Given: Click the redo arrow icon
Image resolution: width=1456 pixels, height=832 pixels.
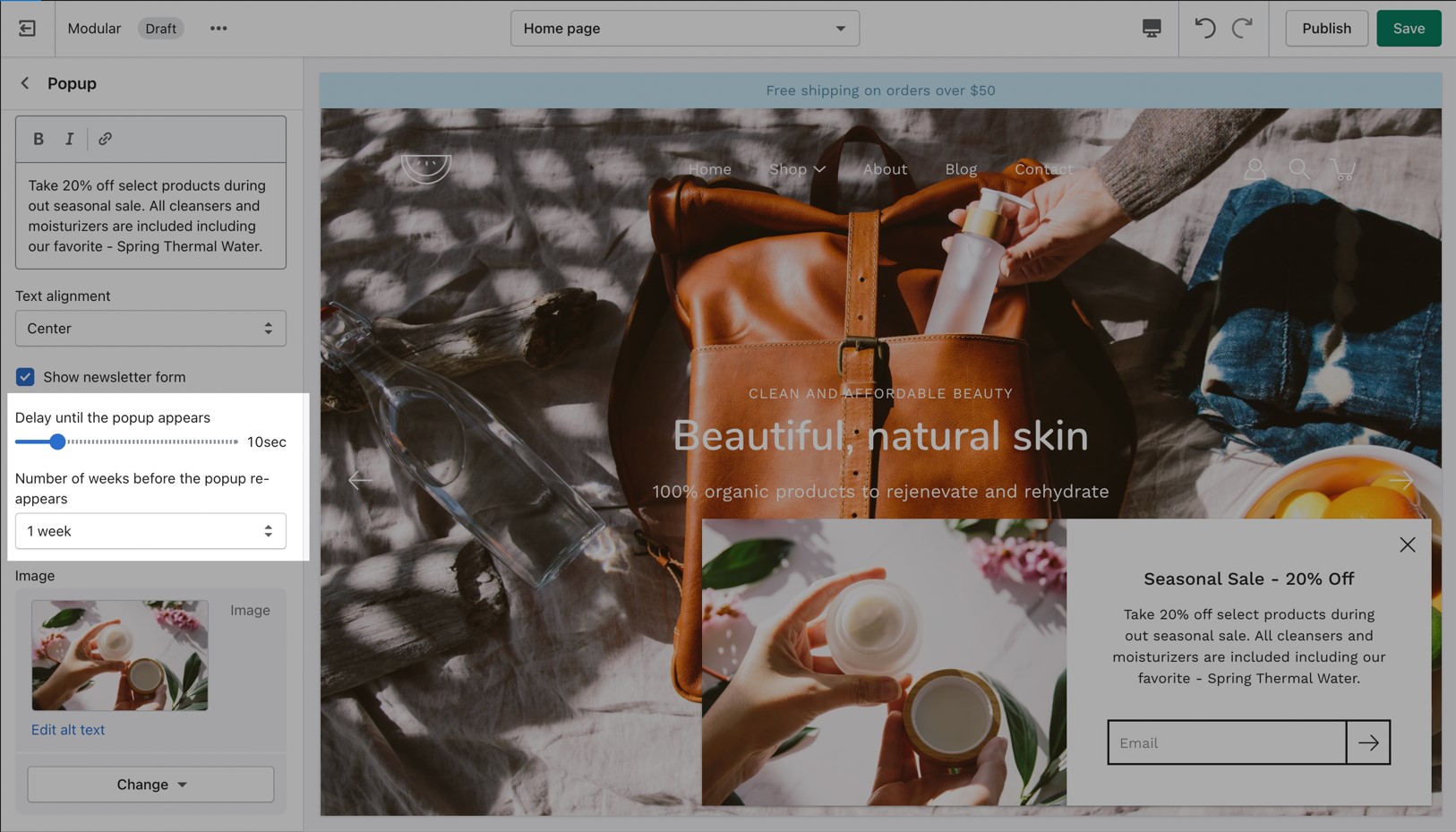Looking at the screenshot, I should point(1242,29).
